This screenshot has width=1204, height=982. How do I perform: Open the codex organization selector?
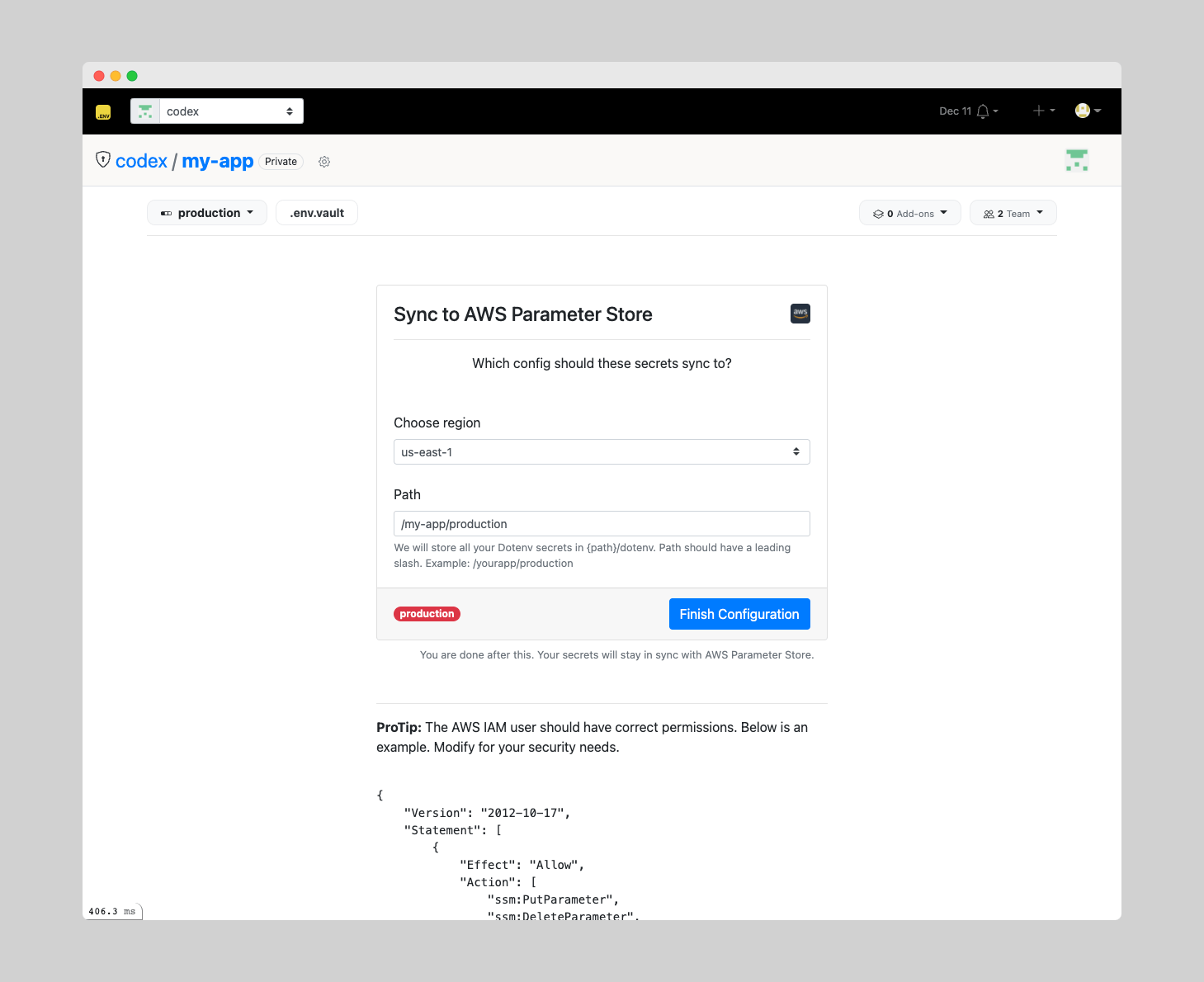217,111
